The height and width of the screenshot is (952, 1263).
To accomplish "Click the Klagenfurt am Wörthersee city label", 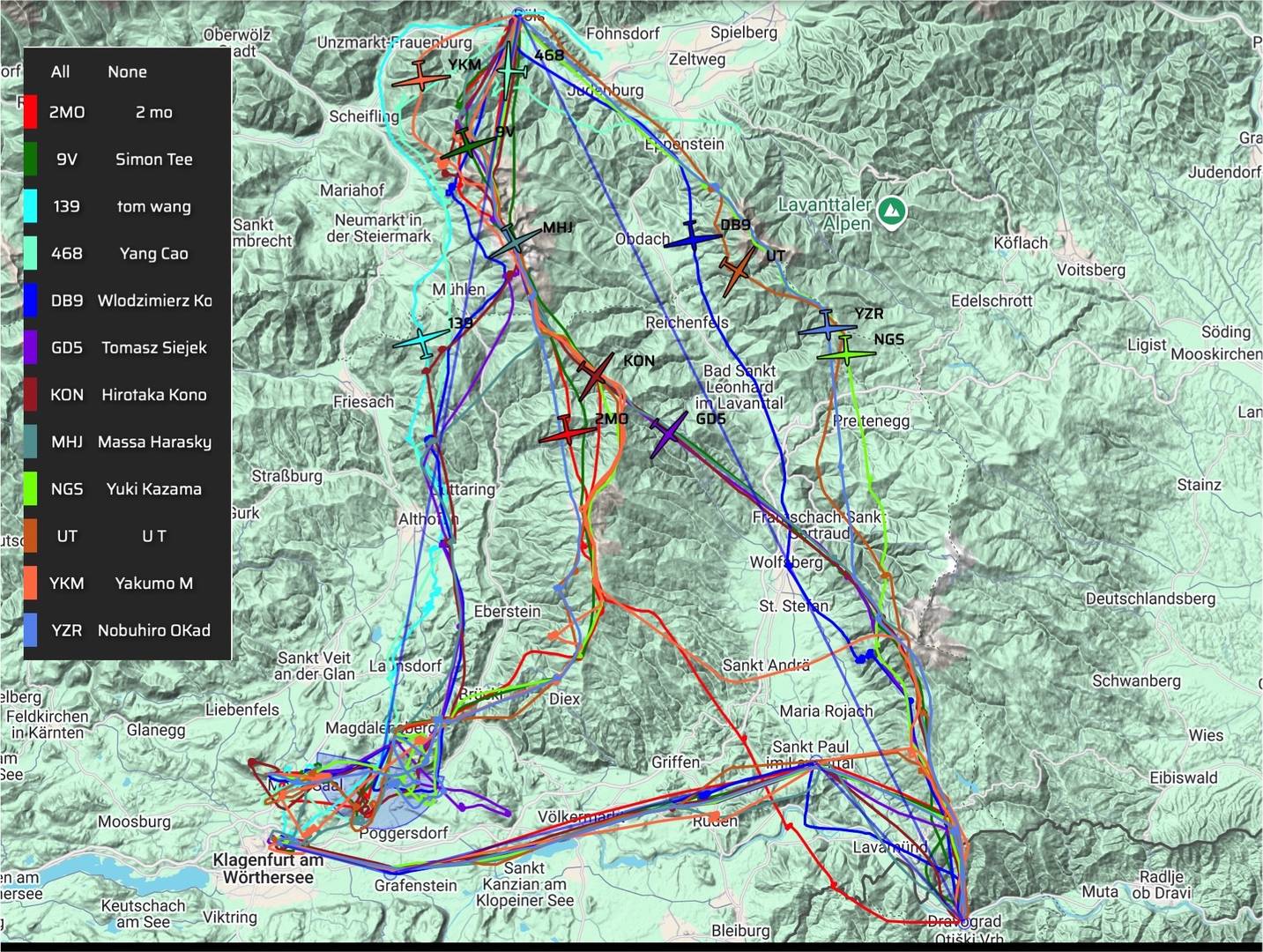I will pos(268,868).
